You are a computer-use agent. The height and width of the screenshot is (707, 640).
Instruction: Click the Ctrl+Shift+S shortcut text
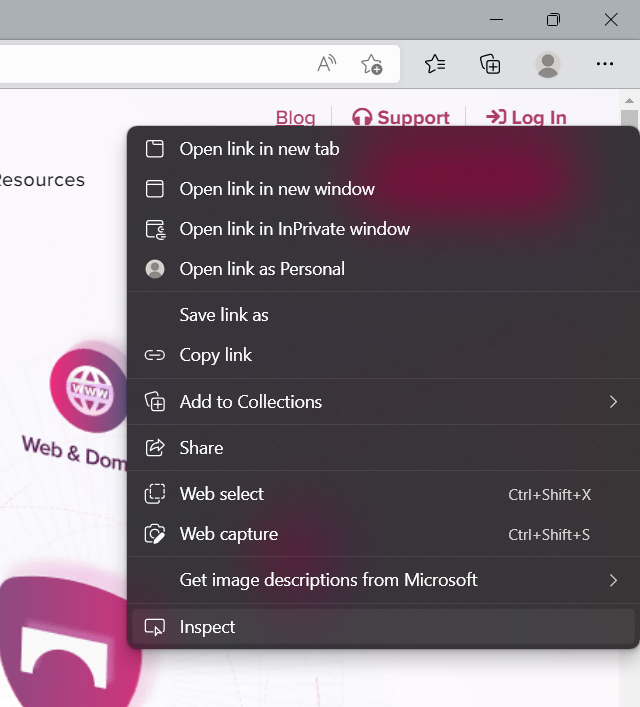[x=549, y=535]
